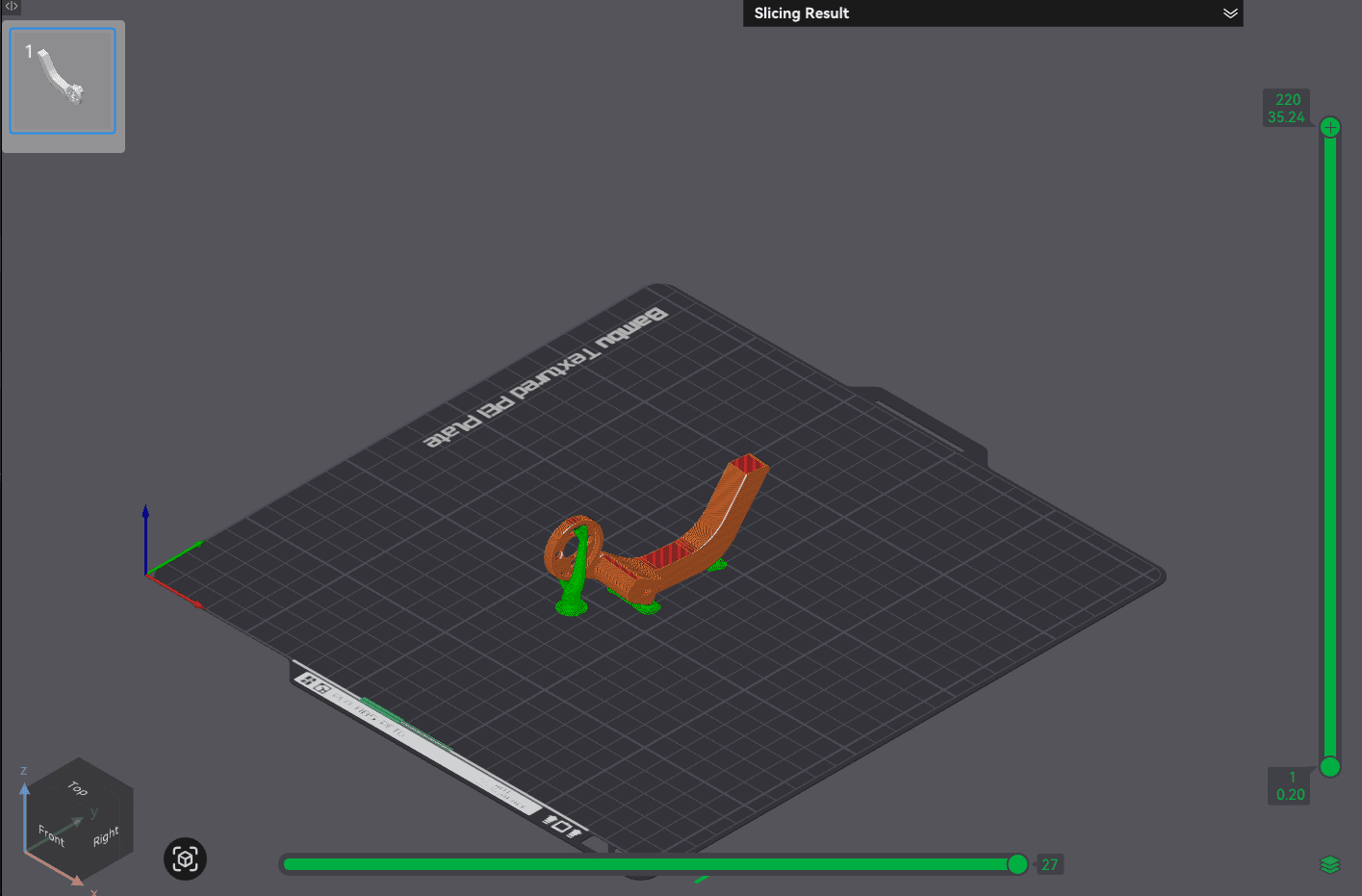Select plate 1 thumbnail
1362x896 pixels.
(63, 81)
